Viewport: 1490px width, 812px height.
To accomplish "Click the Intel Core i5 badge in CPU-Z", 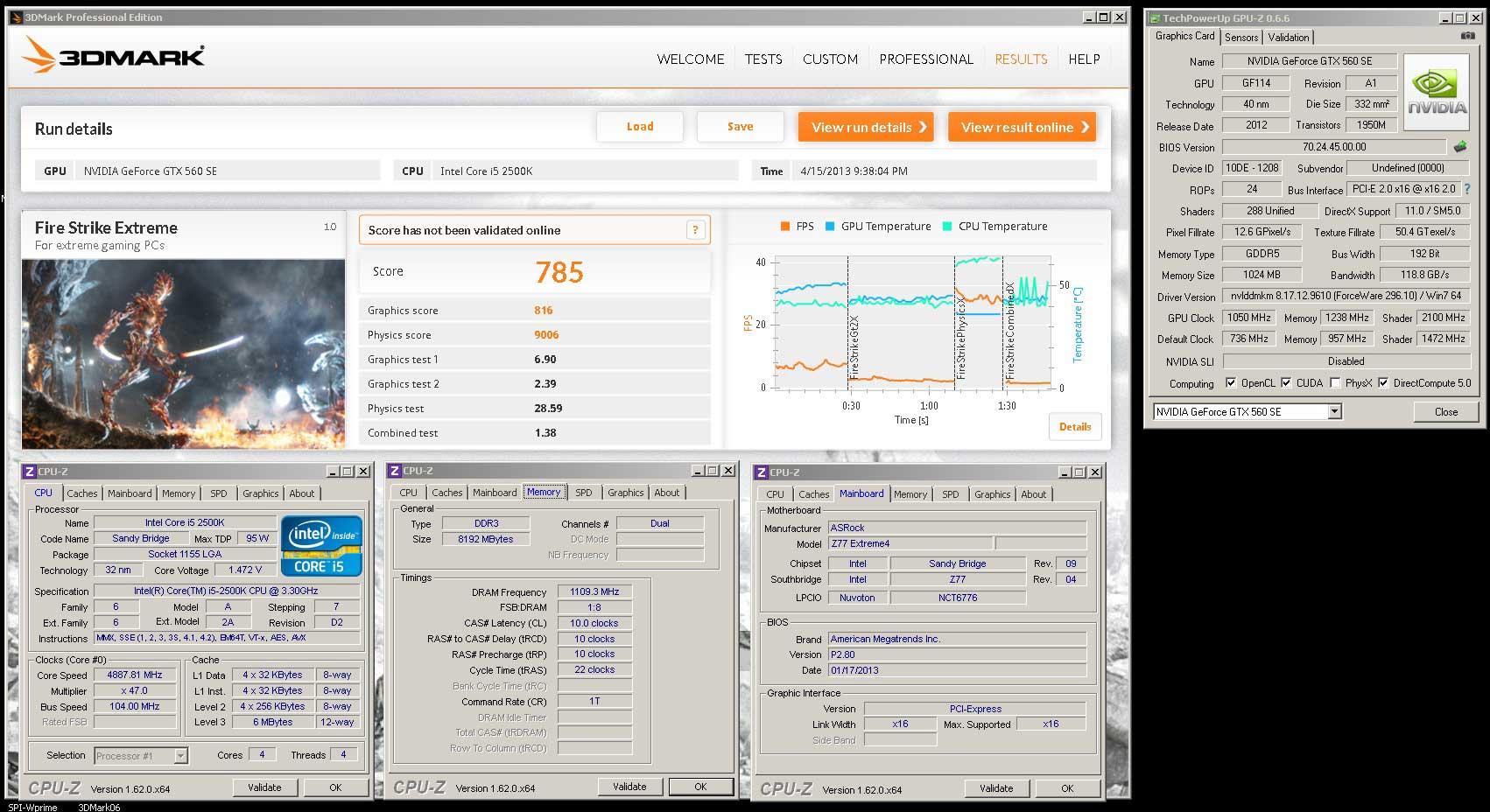I will pyautogui.click(x=320, y=546).
